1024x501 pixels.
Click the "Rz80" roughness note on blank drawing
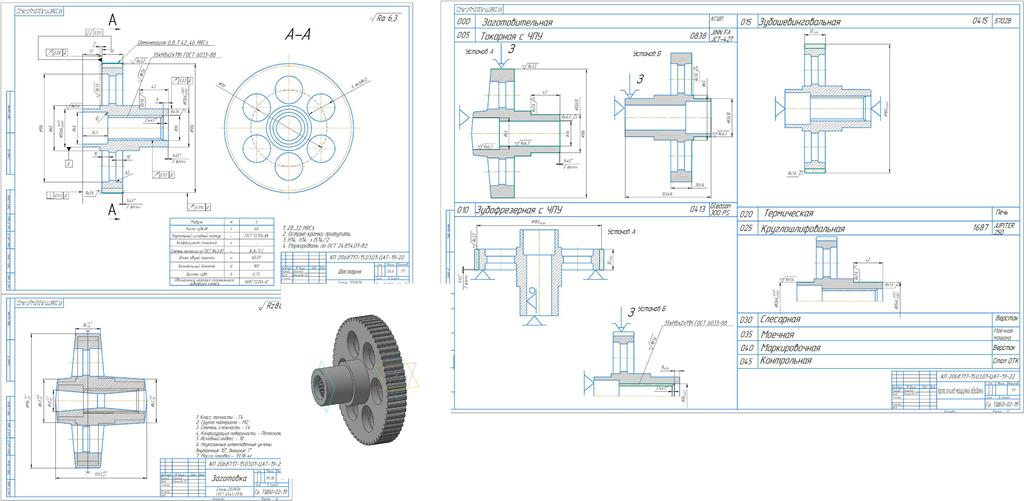click(269, 306)
